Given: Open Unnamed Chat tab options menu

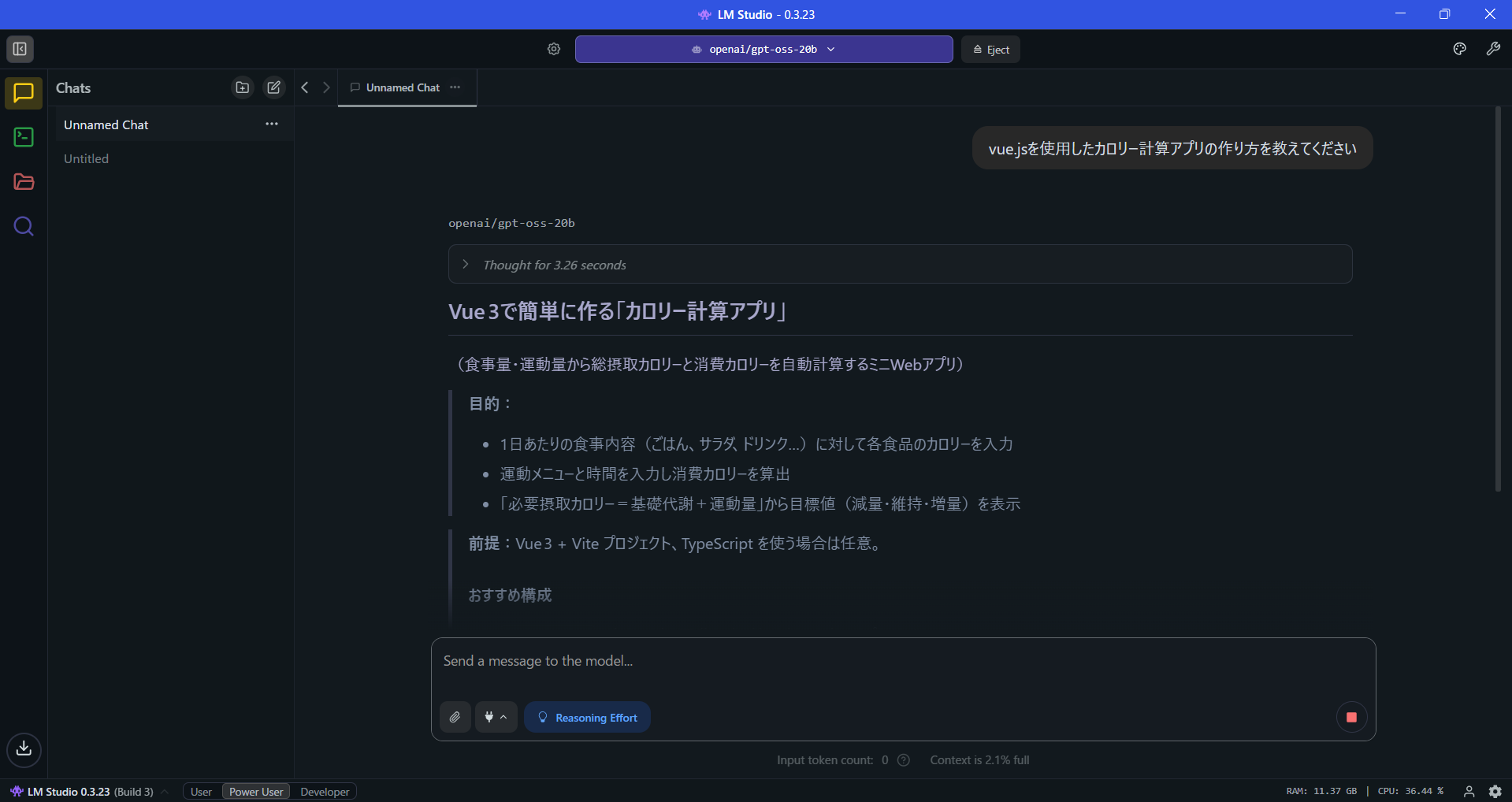Looking at the screenshot, I should pos(455,87).
